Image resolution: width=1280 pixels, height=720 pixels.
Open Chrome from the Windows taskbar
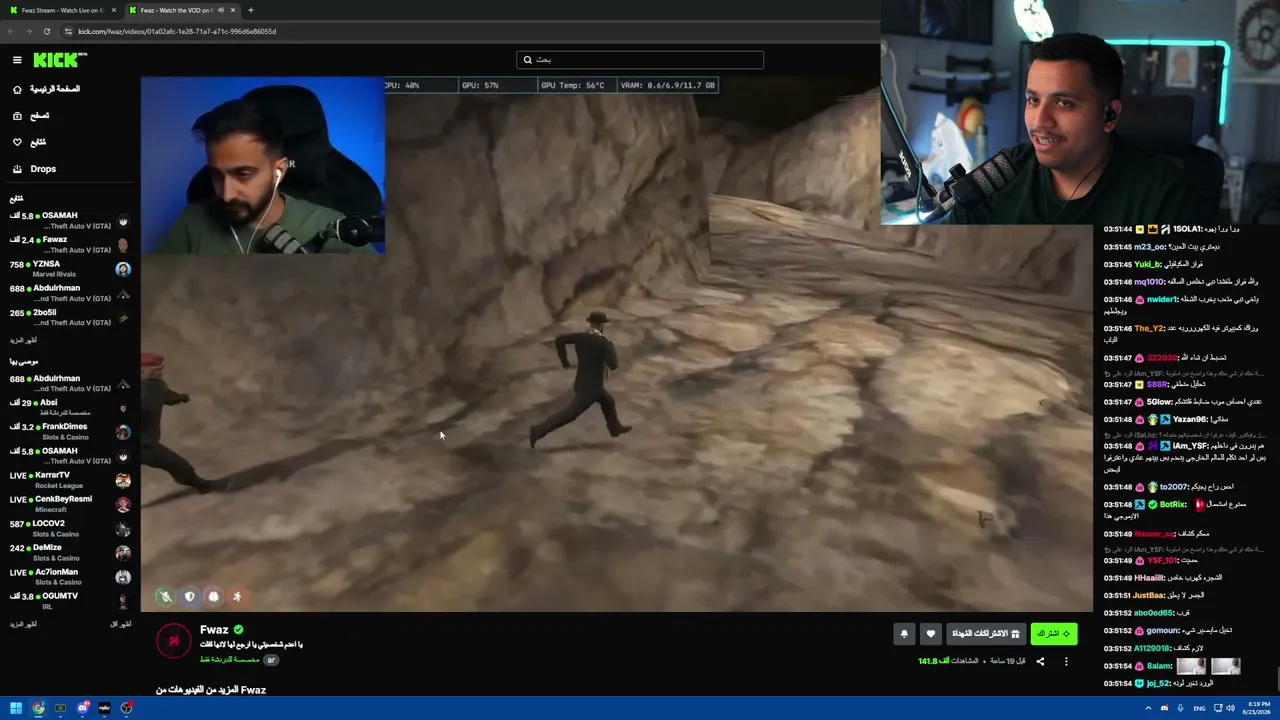pyautogui.click(x=38, y=708)
